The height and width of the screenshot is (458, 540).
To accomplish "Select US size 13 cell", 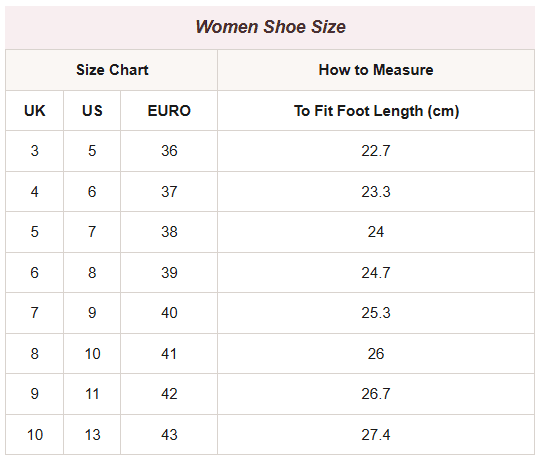I will pos(92,435).
